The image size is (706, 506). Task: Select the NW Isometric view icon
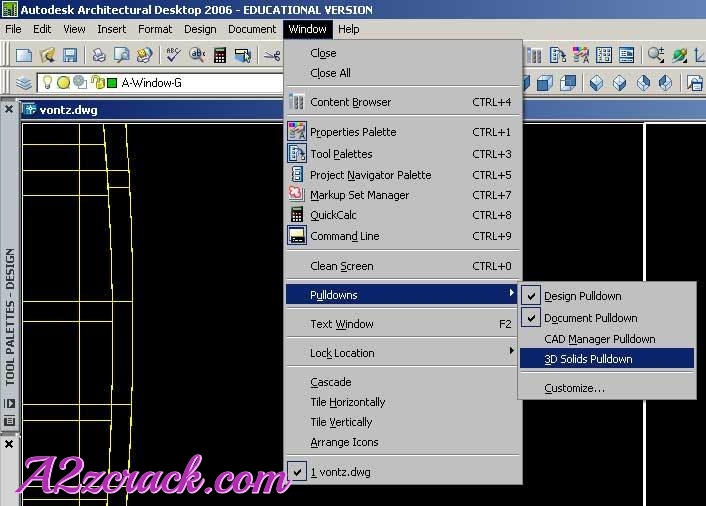point(665,83)
